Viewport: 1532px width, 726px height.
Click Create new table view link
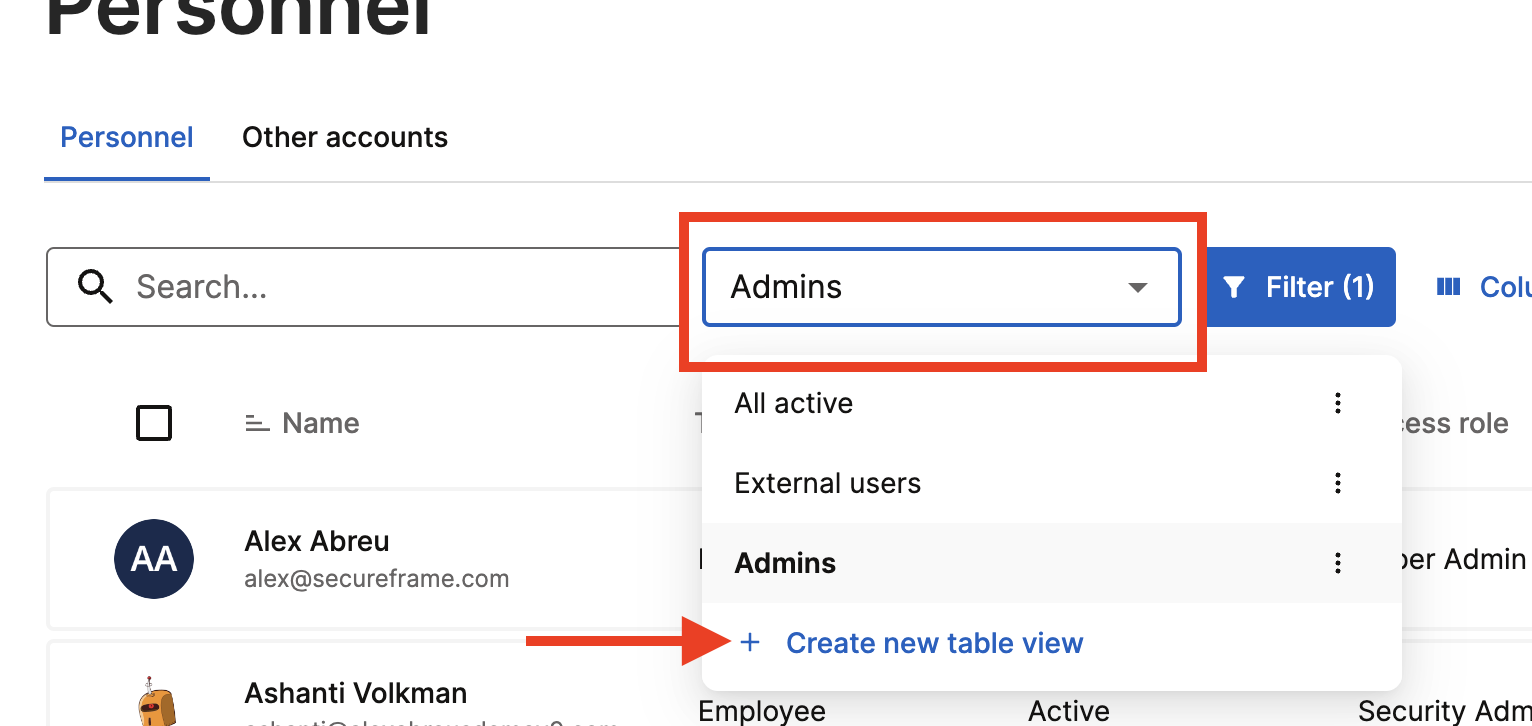click(x=934, y=643)
